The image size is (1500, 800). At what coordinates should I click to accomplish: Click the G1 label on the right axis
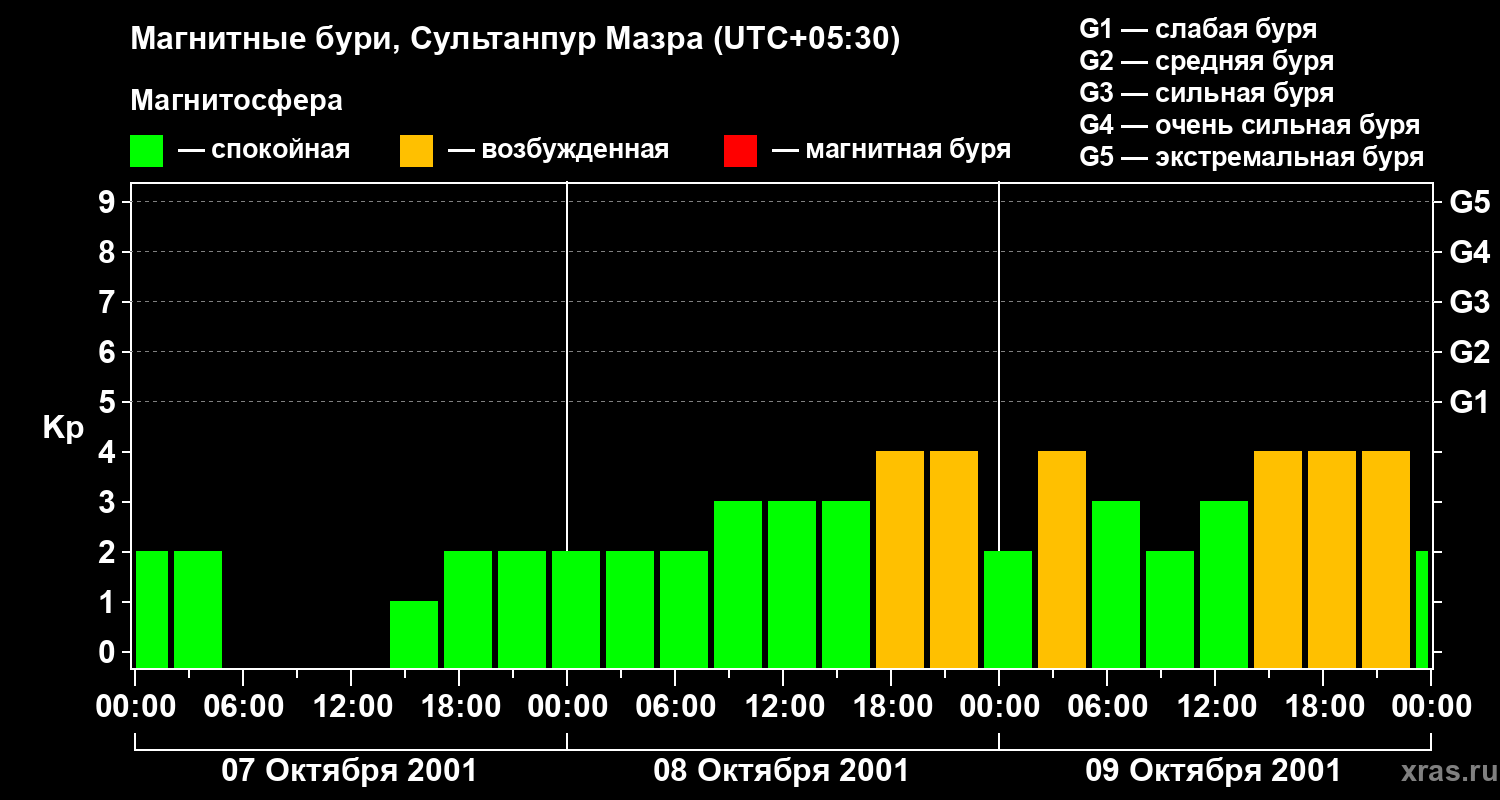click(x=1469, y=402)
